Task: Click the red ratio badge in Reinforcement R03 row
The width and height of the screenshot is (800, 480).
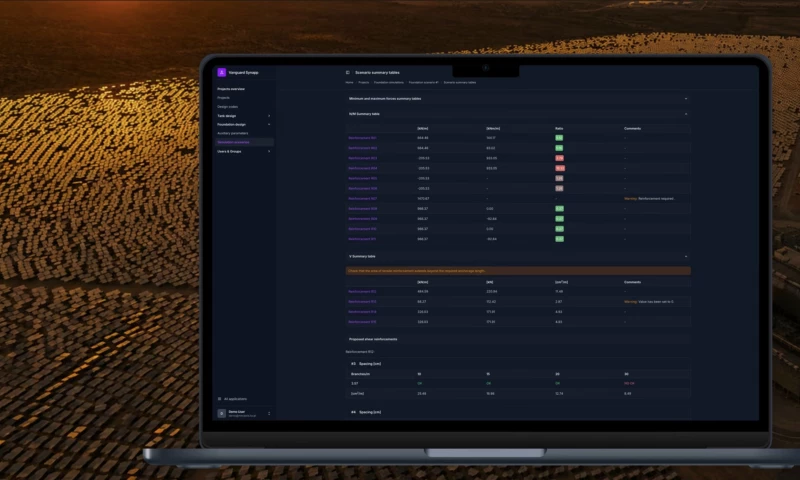Action: (559, 158)
